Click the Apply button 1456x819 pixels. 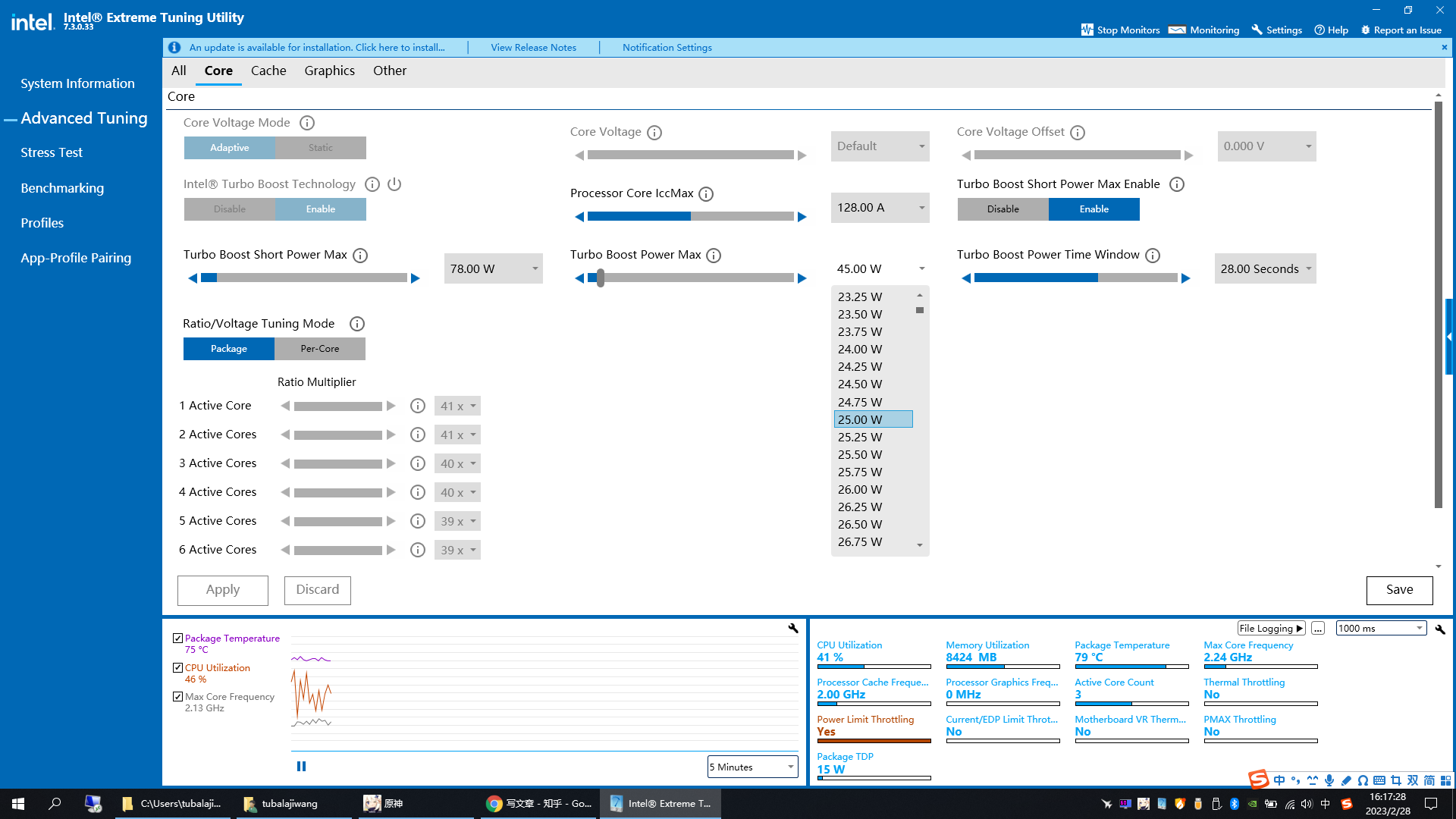(x=222, y=590)
